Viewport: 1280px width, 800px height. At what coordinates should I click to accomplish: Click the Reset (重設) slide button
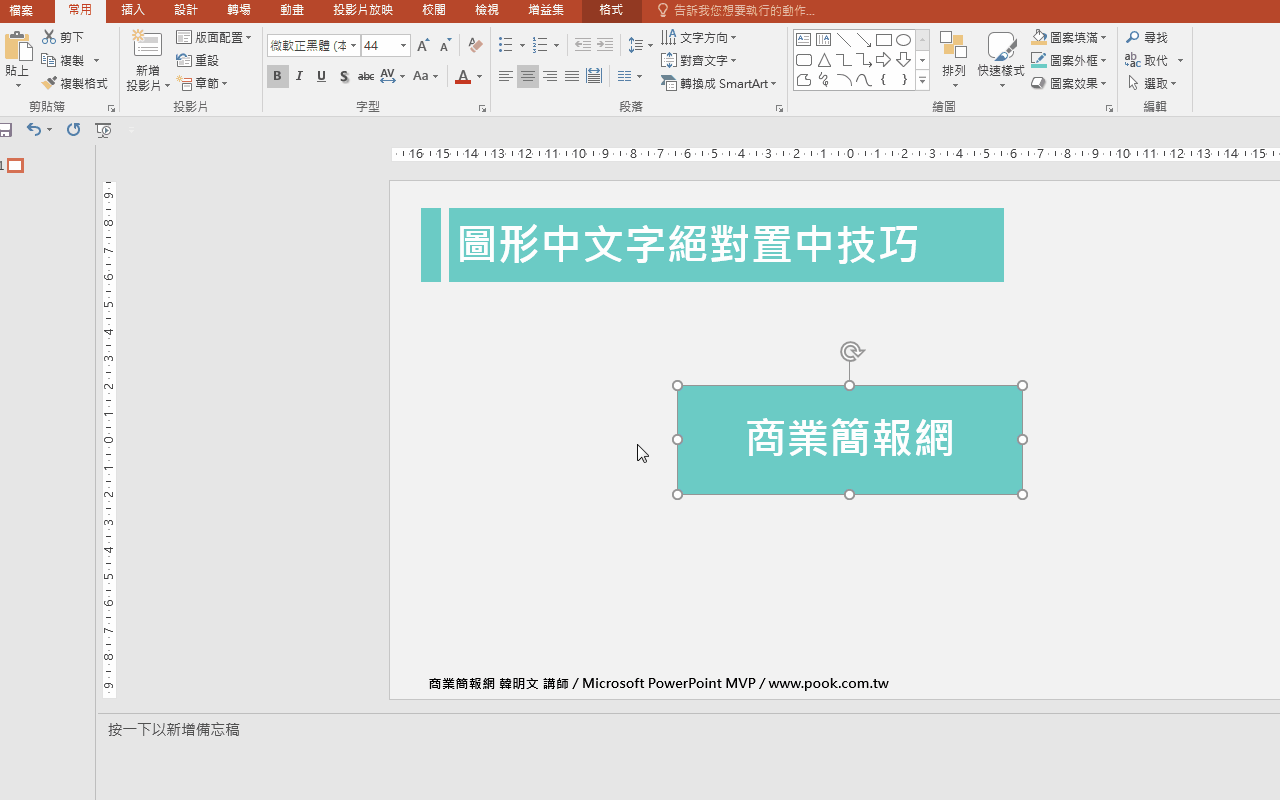(198, 60)
